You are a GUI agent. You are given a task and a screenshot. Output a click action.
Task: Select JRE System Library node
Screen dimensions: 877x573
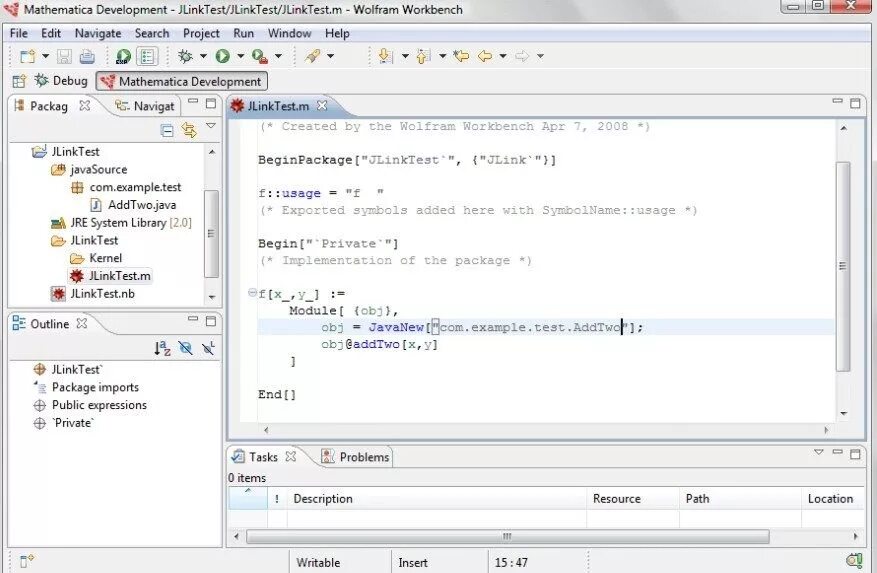pos(121,223)
